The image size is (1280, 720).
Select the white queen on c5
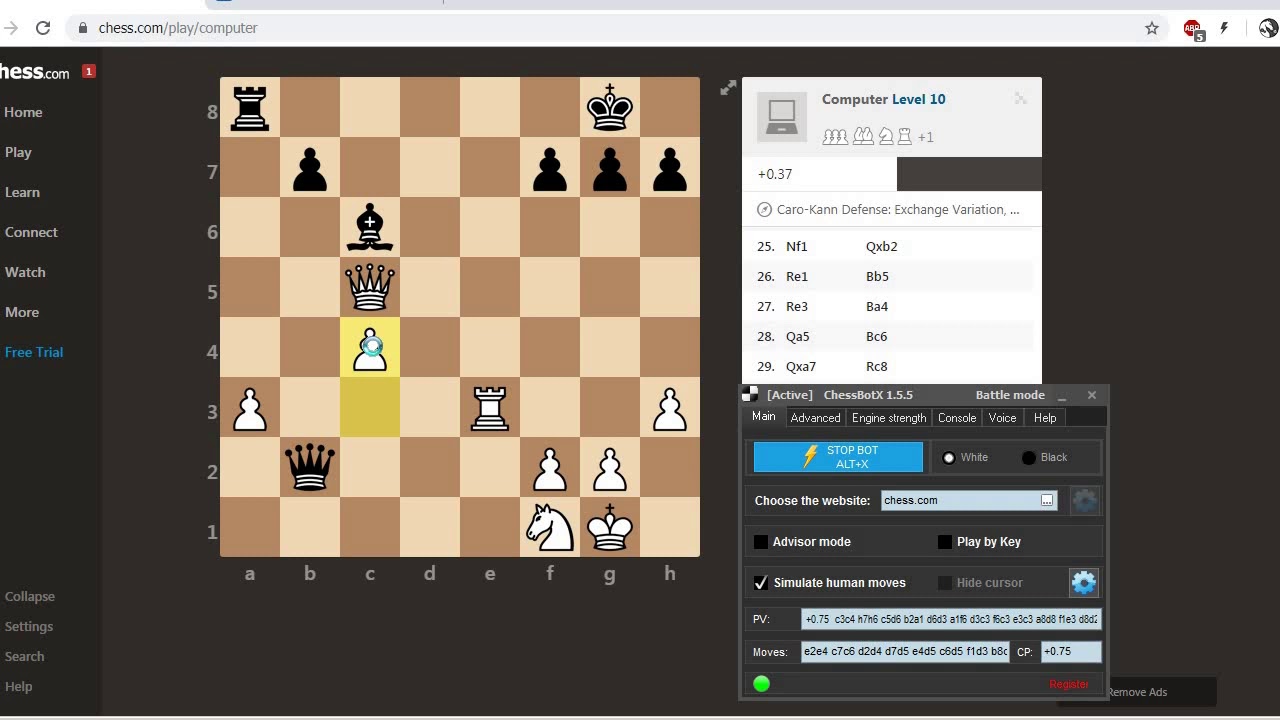[x=370, y=287]
